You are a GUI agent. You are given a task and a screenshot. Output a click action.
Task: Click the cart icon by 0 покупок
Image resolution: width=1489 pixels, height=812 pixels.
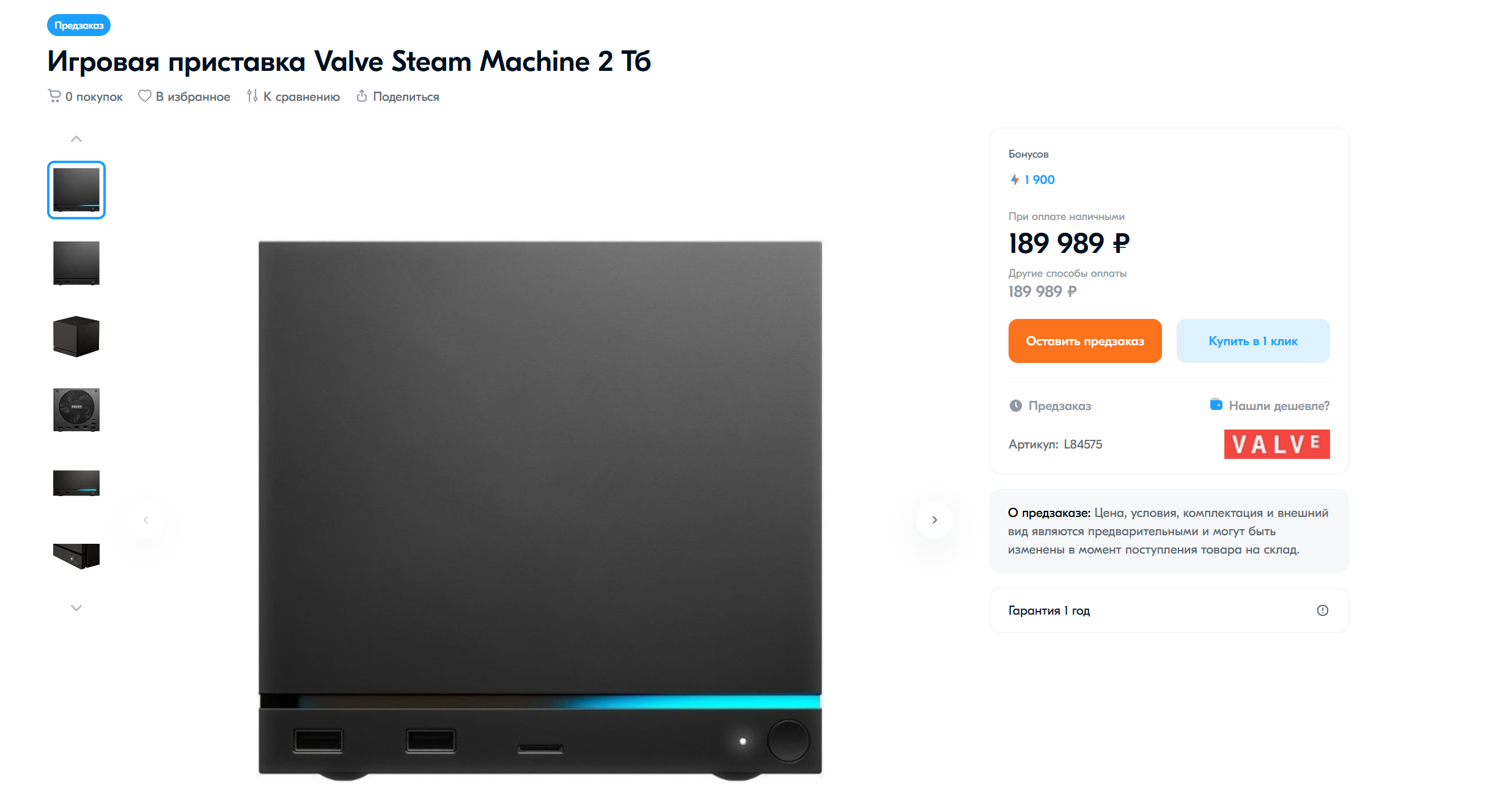click(54, 96)
